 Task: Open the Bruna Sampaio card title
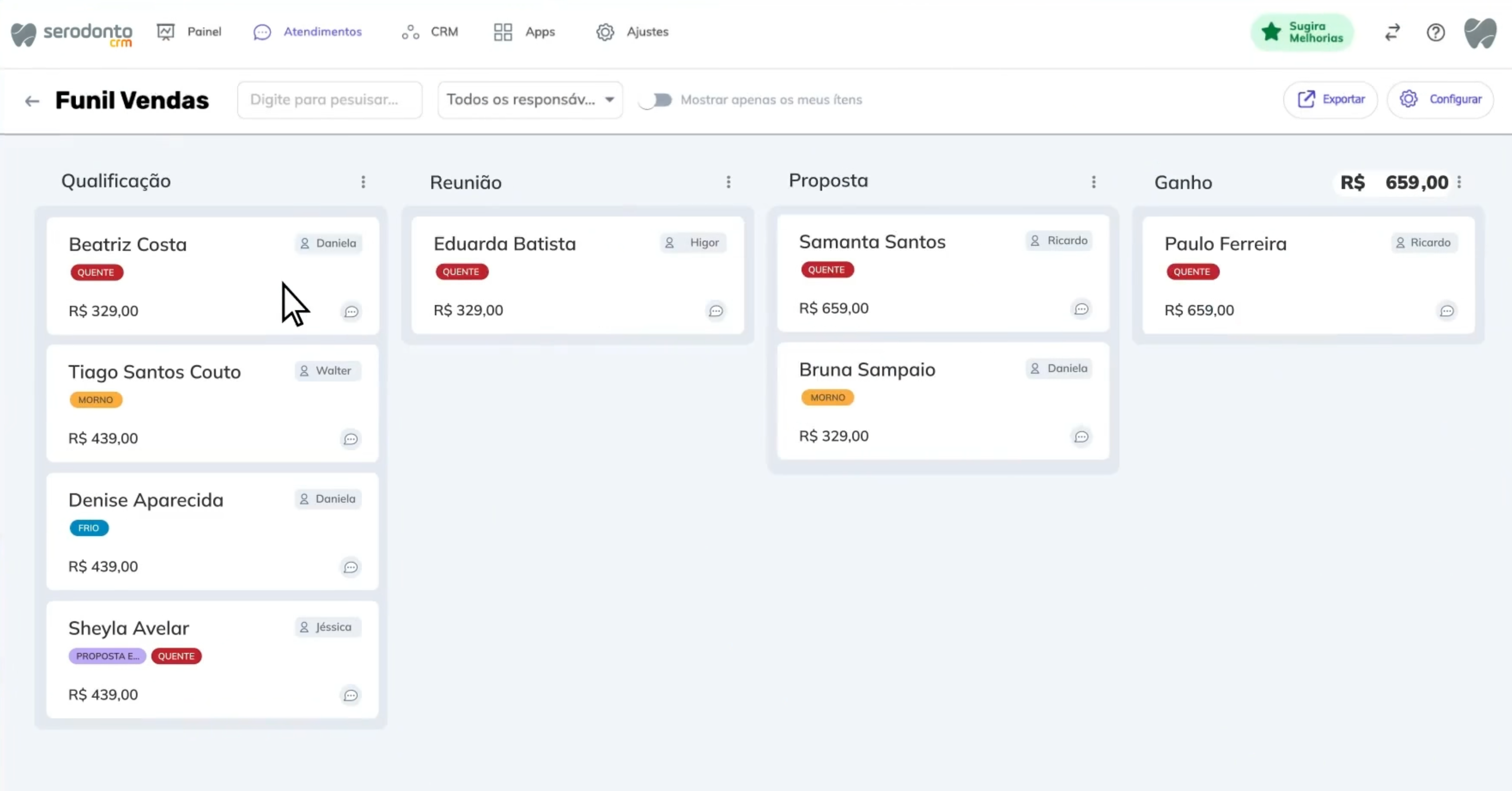click(x=867, y=369)
